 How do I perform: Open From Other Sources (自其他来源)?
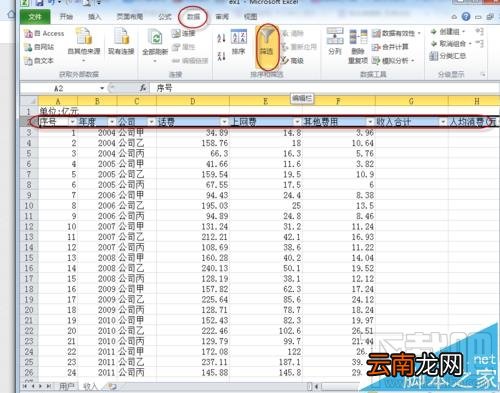84,45
